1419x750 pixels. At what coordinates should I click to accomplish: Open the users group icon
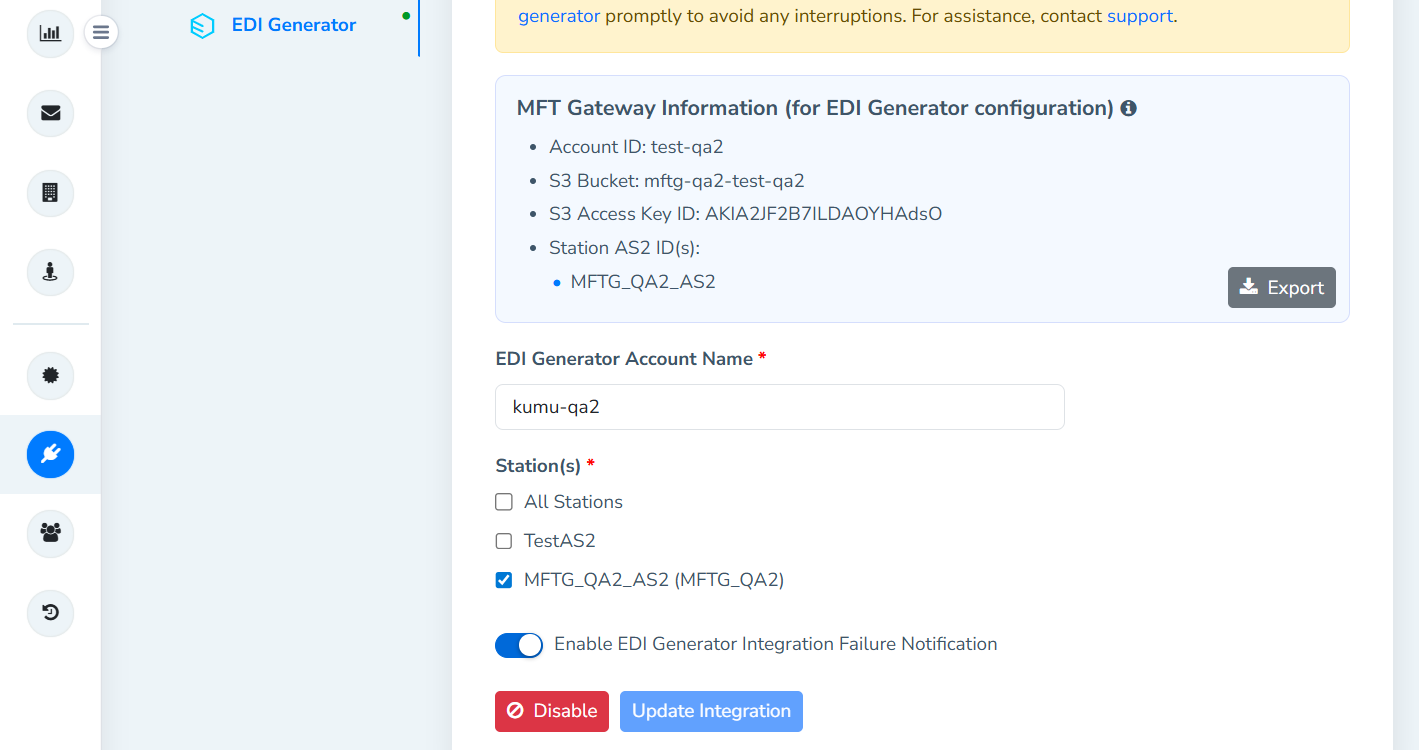(50, 533)
